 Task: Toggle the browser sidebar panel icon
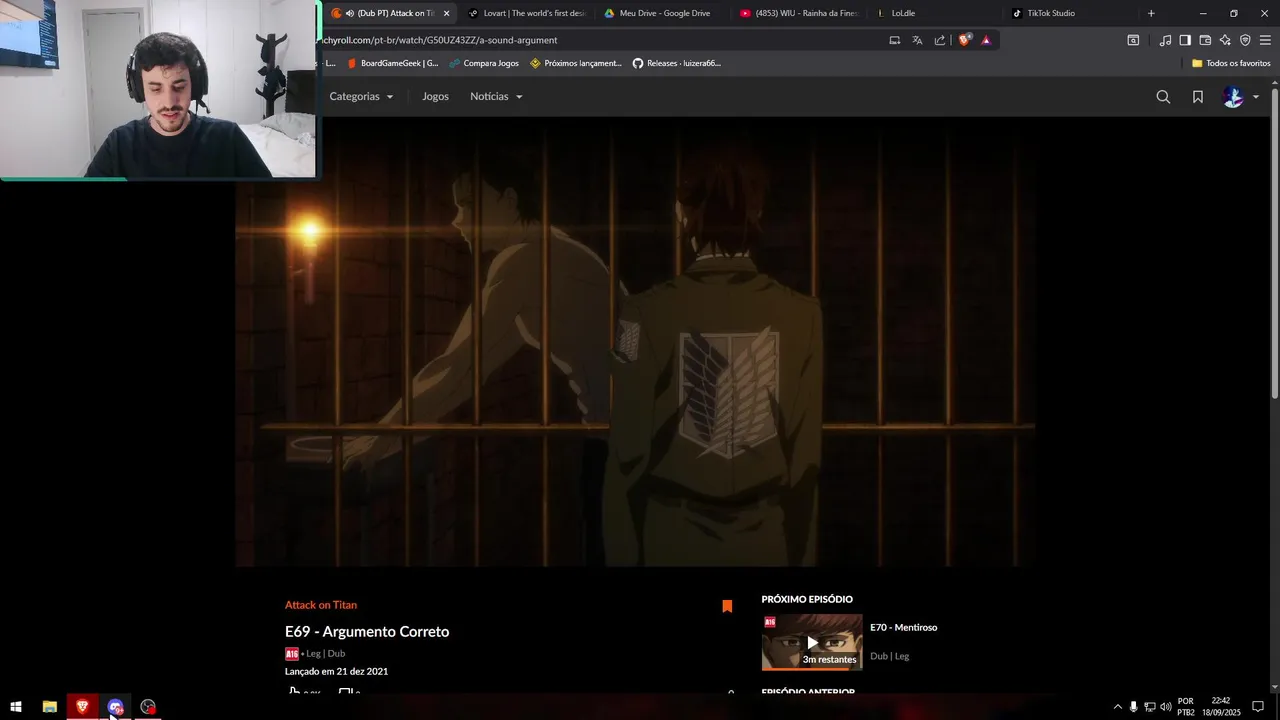pos(1185,40)
